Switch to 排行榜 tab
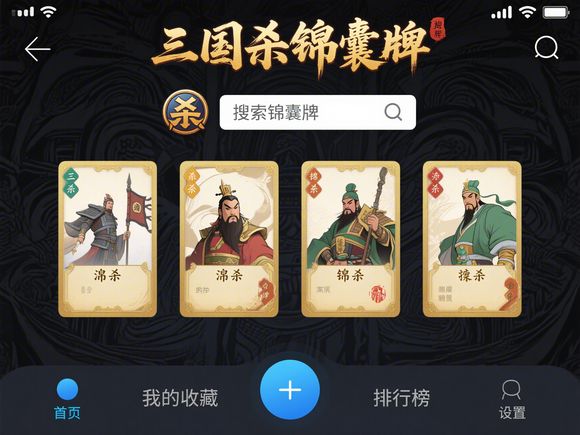 tap(401, 398)
